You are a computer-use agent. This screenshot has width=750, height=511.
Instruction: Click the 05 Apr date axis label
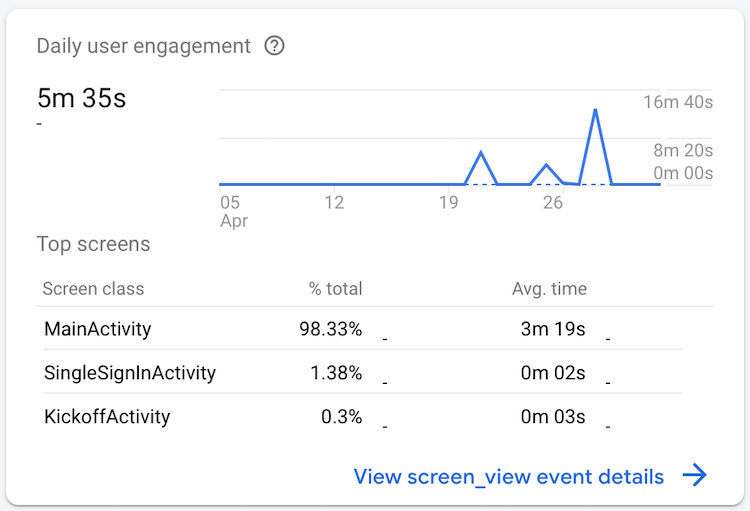pyautogui.click(x=232, y=211)
